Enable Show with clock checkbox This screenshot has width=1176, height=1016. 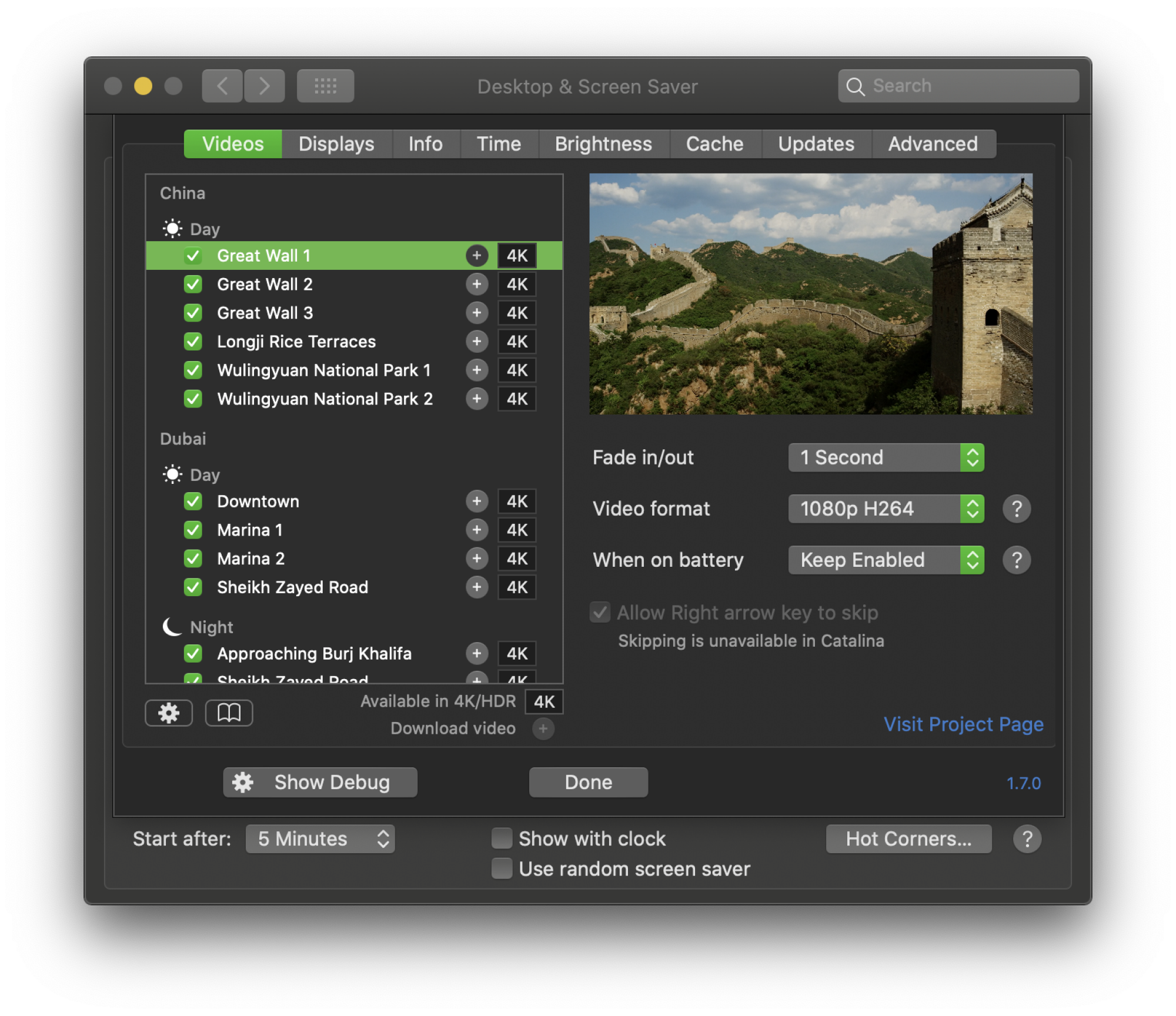coord(502,839)
